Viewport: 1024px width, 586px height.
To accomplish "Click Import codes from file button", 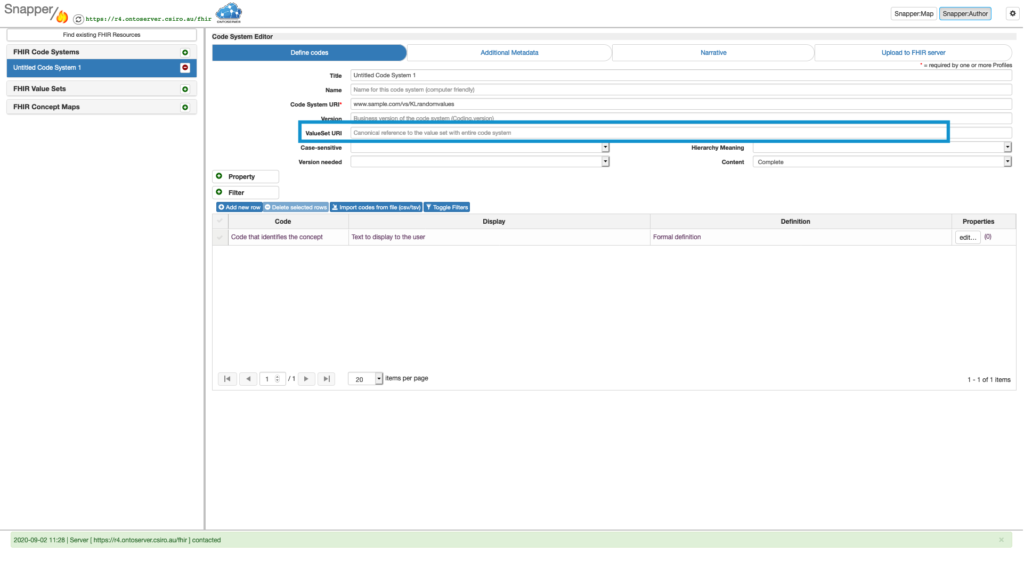I will [x=376, y=207].
